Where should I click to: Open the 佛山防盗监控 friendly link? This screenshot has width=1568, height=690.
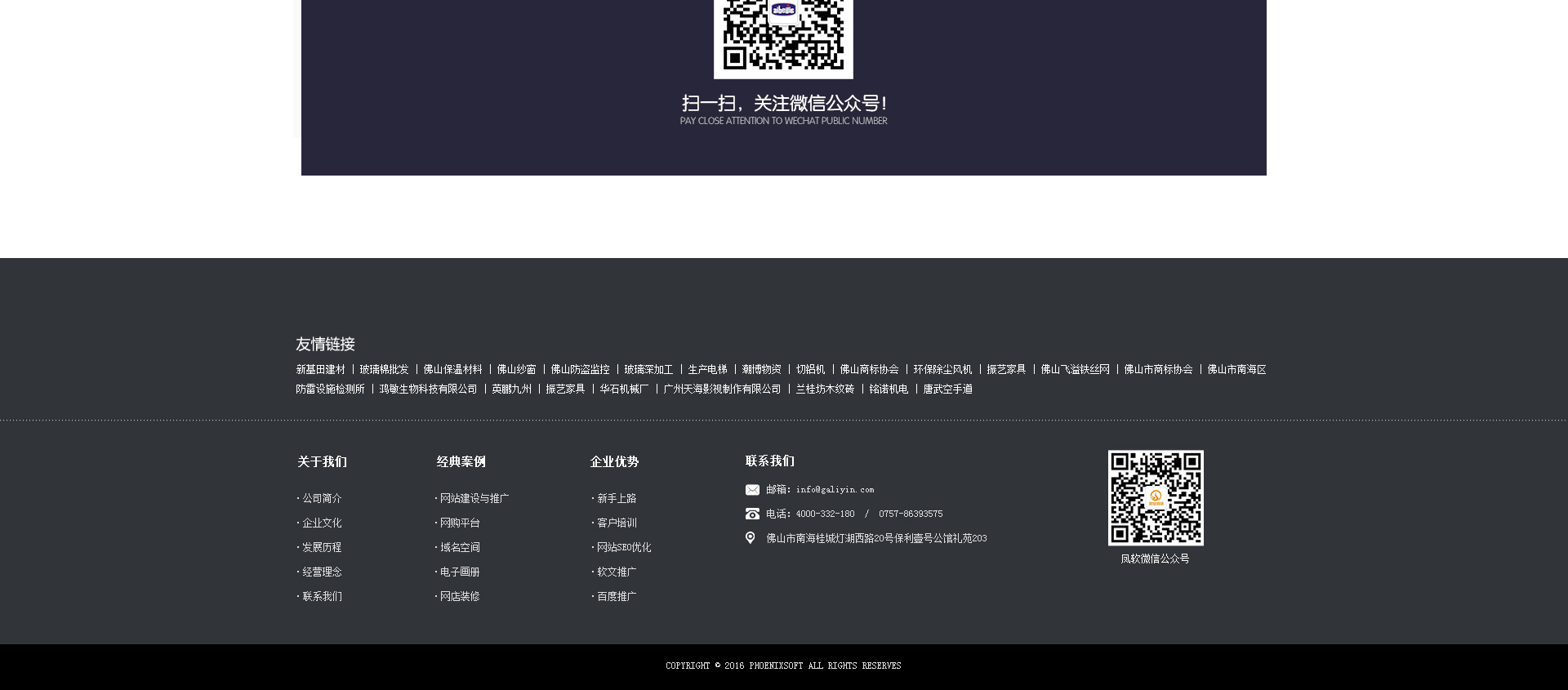[580, 370]
